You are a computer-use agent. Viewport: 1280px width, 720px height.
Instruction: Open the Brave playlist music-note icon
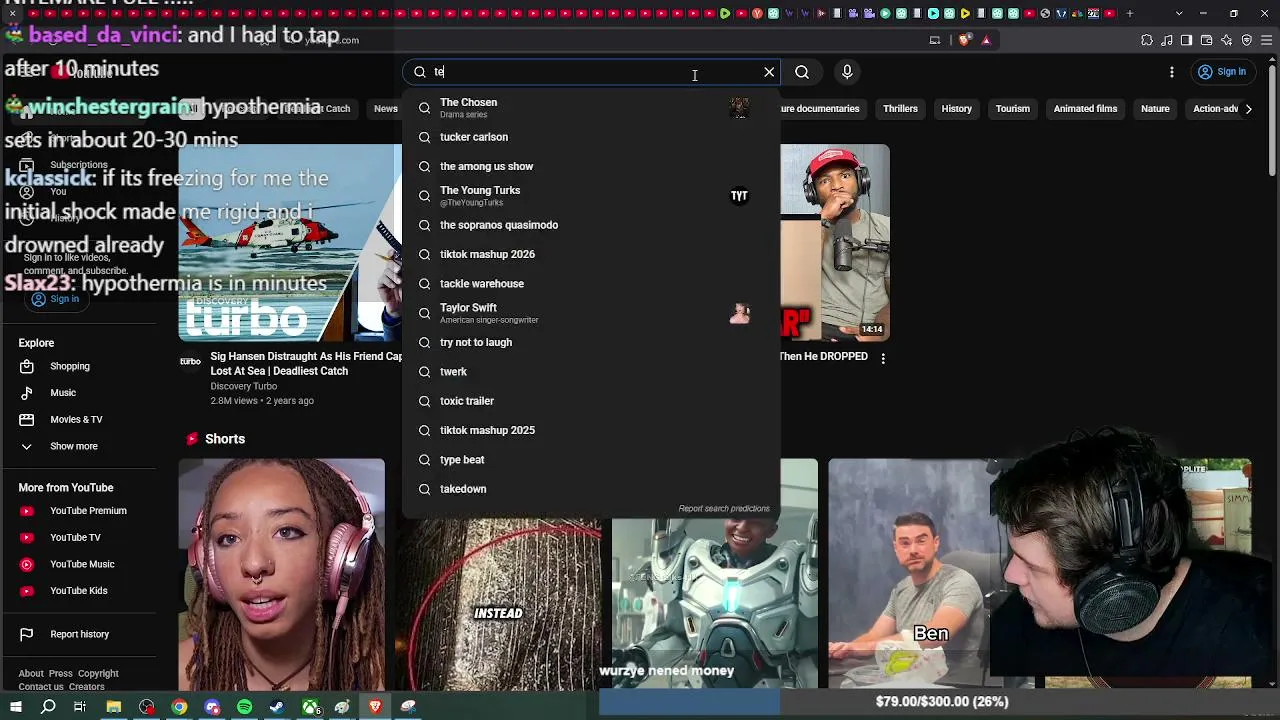coord(1166,40)
